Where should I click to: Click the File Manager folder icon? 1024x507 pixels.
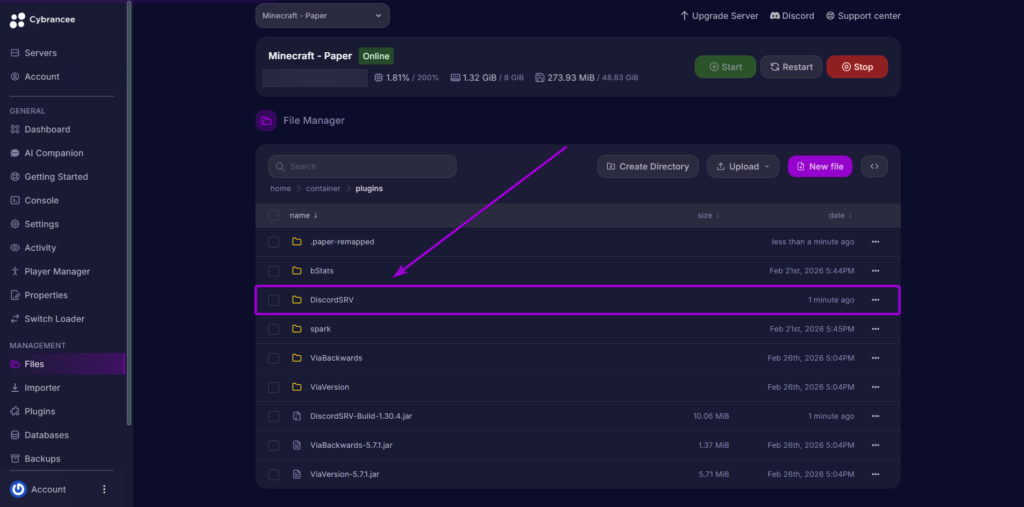pyautogui.click(x=266, y=121)
